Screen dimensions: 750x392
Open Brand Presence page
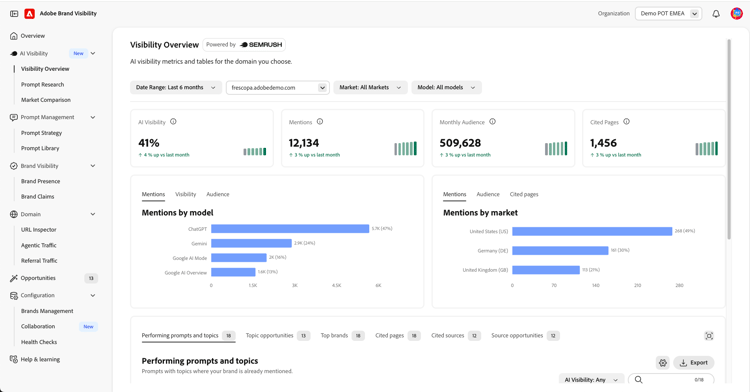click(x=41, y=181)
